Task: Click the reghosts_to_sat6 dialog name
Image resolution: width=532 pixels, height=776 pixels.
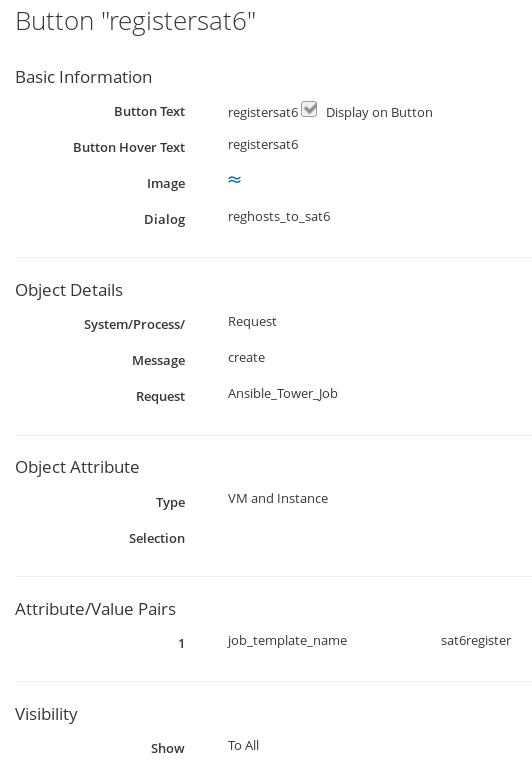Action: (279, 217)
